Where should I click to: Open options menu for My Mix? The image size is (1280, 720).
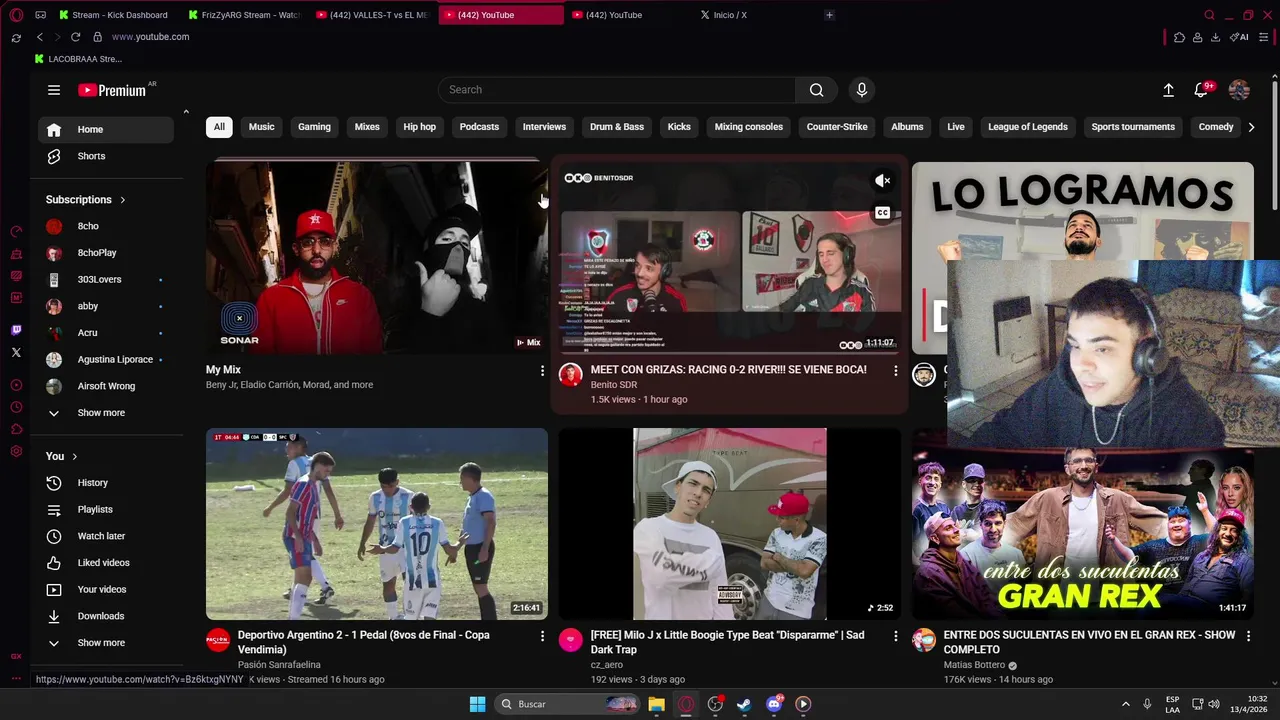click(542, 371)
